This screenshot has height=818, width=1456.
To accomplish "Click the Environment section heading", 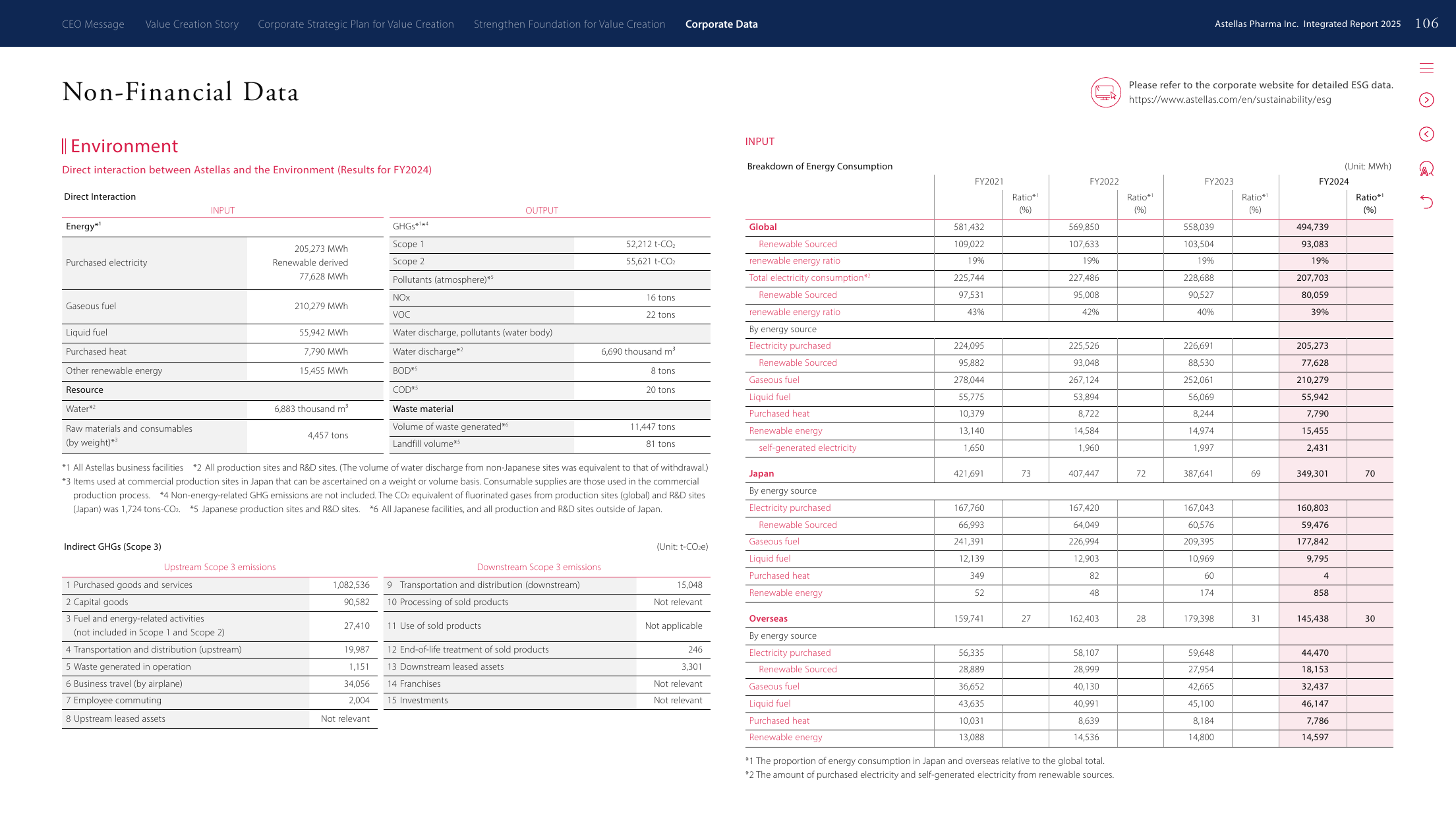I will pyautogui.click(x=124, y=146).
